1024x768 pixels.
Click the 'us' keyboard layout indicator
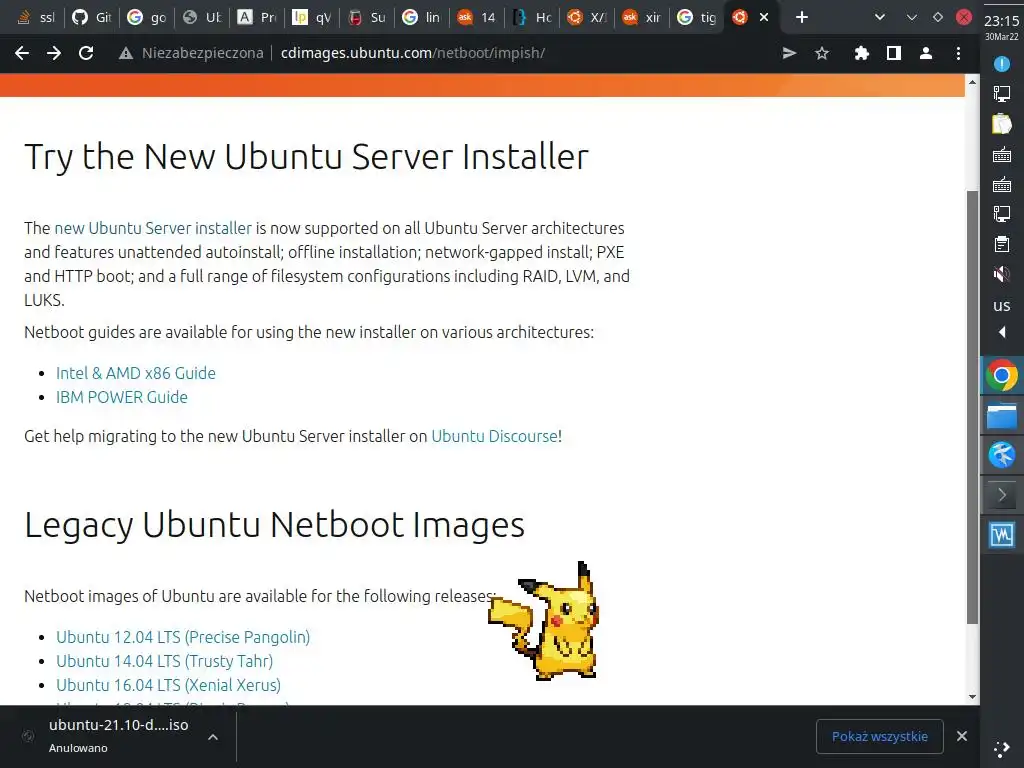(x=1002, y=305)
